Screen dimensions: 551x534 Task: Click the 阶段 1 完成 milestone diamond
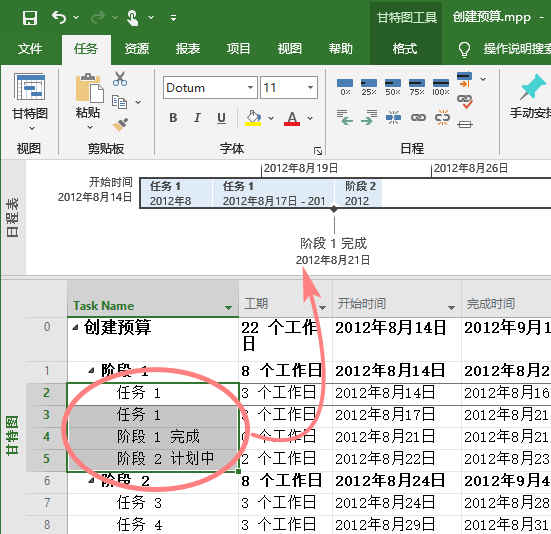coord(334,209)
